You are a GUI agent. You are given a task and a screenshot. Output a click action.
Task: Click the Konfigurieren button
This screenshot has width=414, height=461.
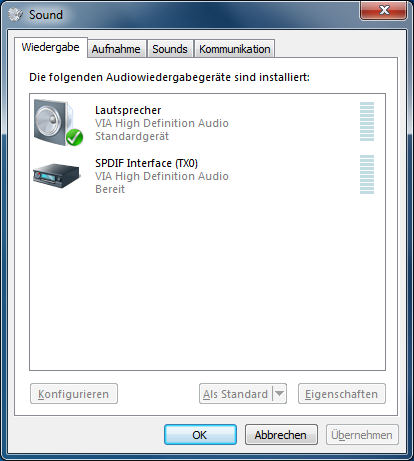[74, 394]
